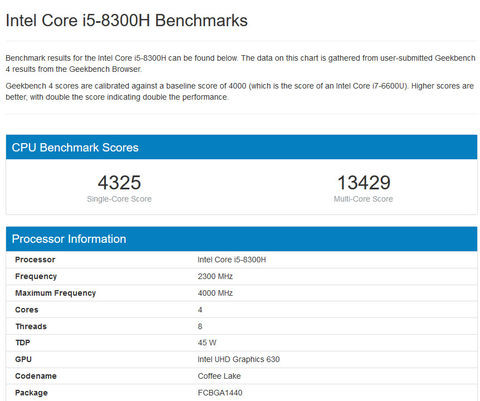Screen dimensions: 480x401
Task: Click the 'GPU' row label
Action: tap(23, 359)
